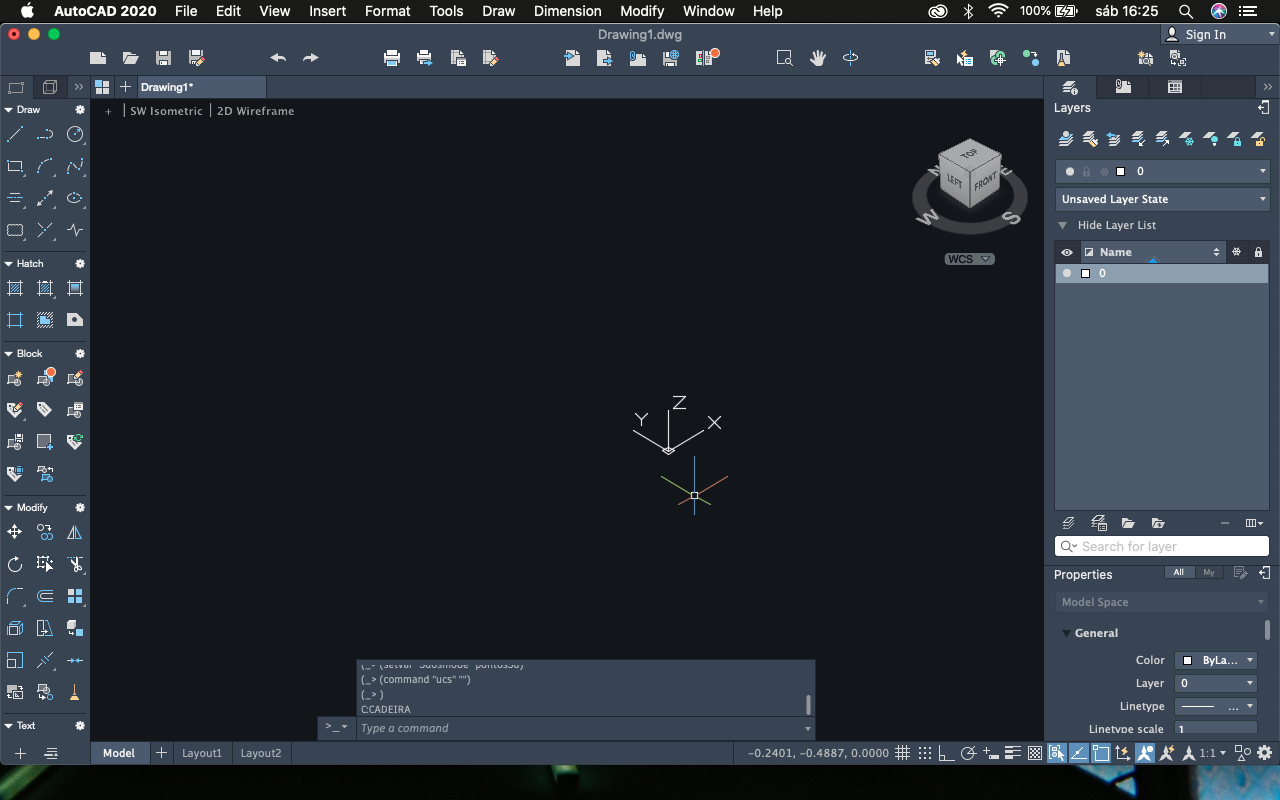The image size is (1280, 800).
Task: Open macOS Spotlight search icon
Action: (x=1185, y=11)
